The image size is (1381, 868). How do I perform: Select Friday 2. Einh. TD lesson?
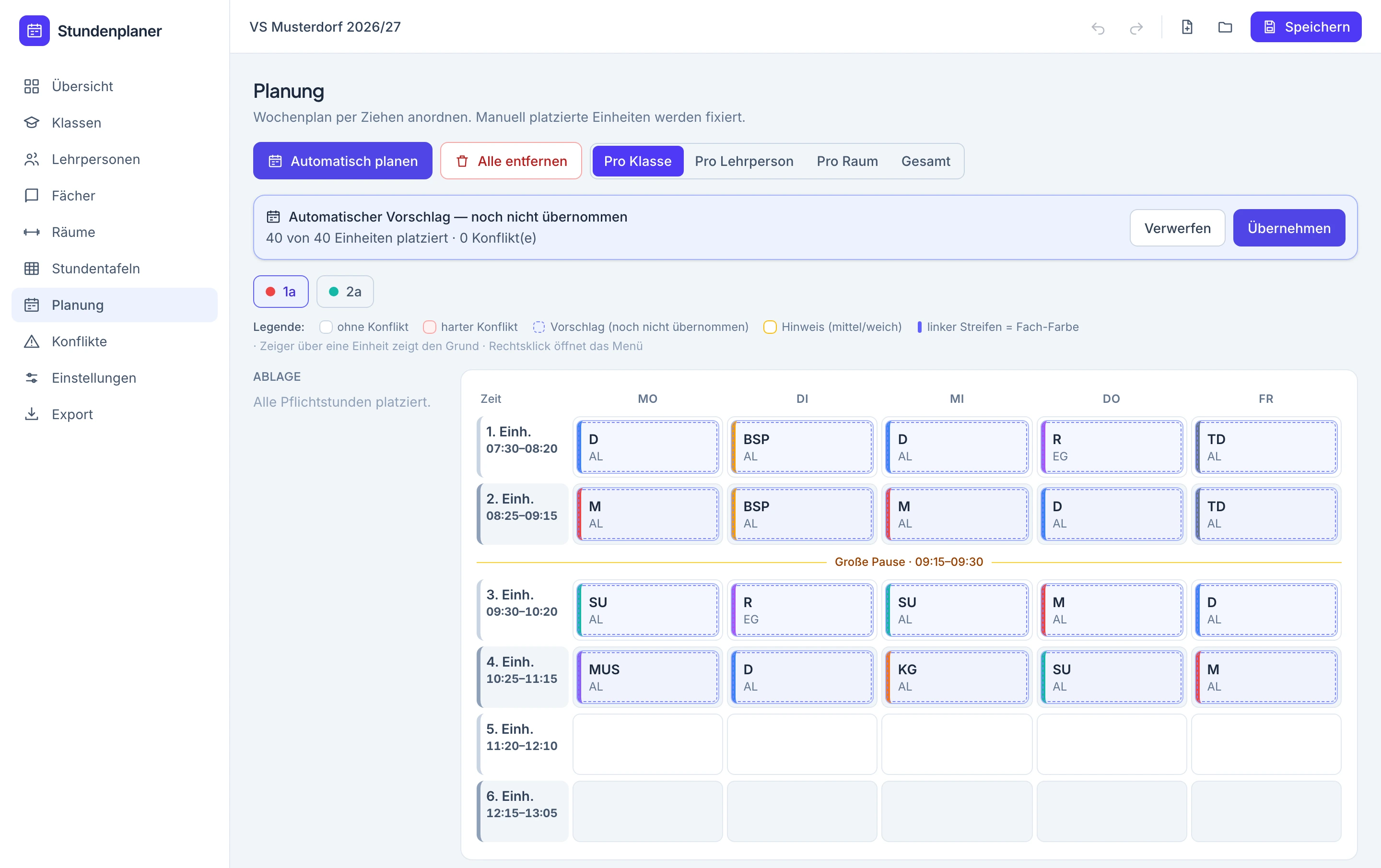click(1266, 514)
